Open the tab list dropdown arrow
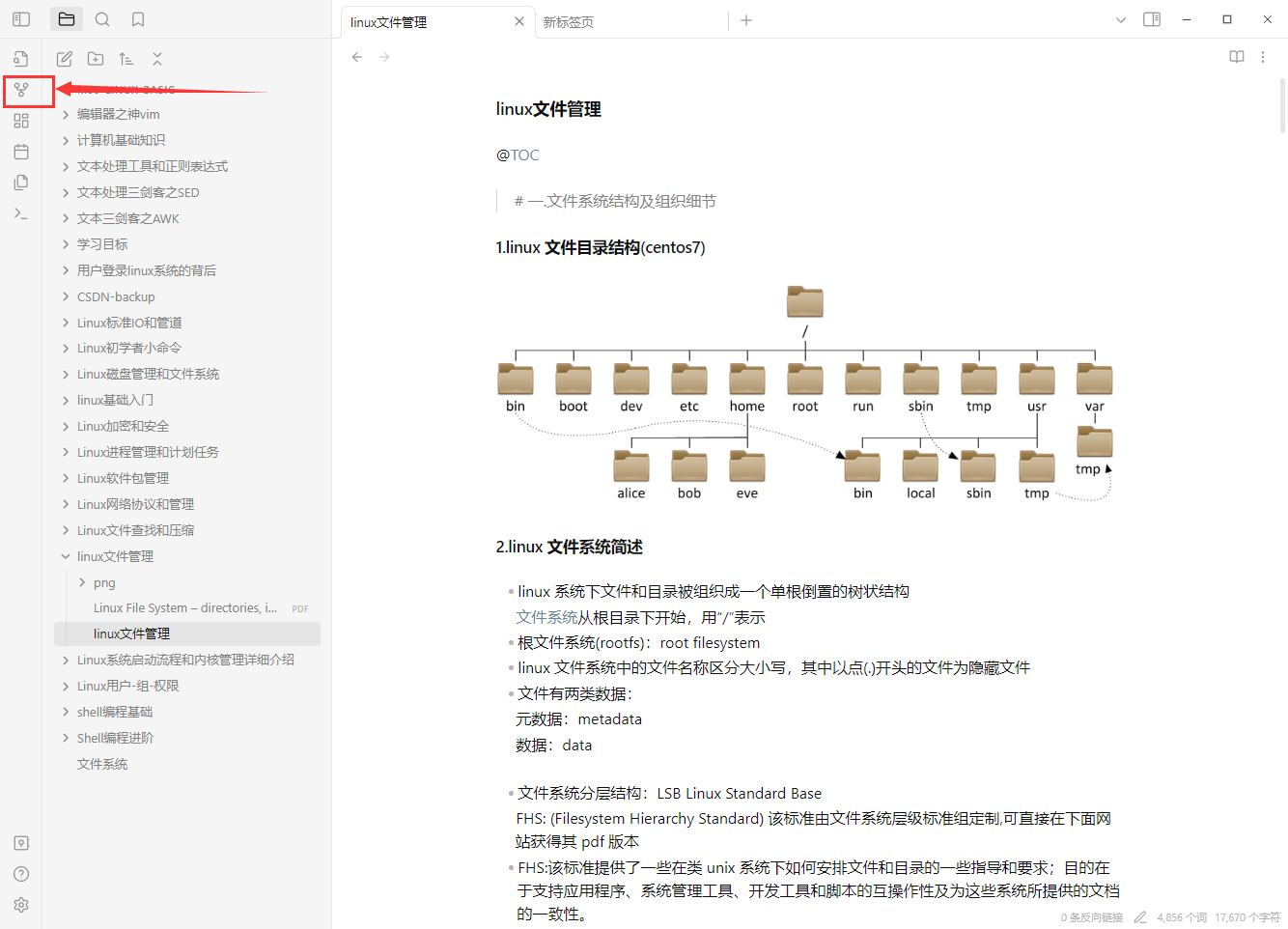Viewport: 1288px width, 929px height. click(1121, 20)
